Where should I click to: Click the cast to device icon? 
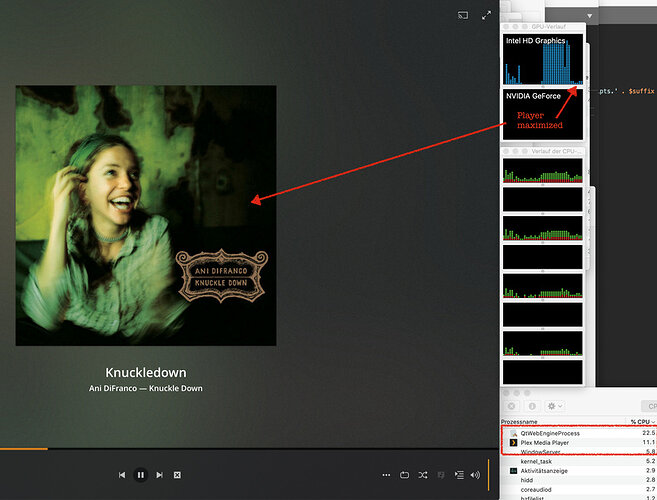[463, 16]
